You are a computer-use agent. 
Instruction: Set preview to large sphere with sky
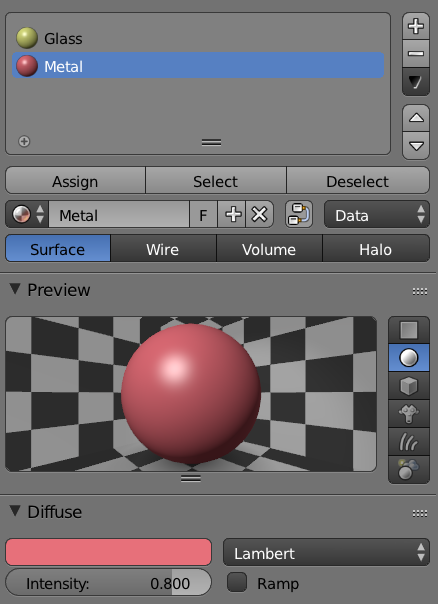coord(409,470)
